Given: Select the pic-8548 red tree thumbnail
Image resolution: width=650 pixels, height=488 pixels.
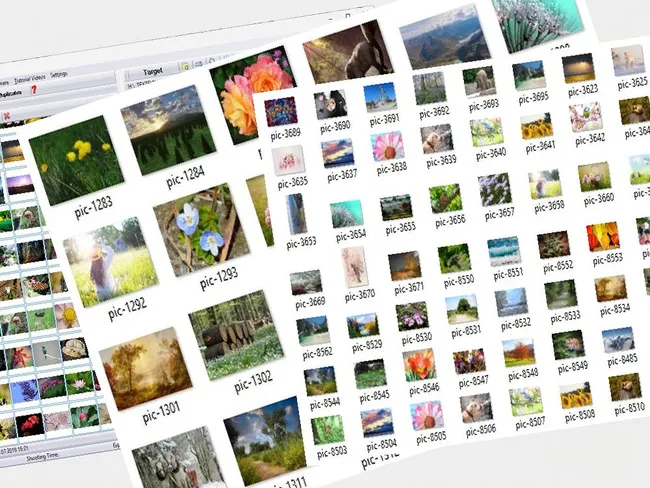Looking at the screenshot, I should [x=519, y=353].
